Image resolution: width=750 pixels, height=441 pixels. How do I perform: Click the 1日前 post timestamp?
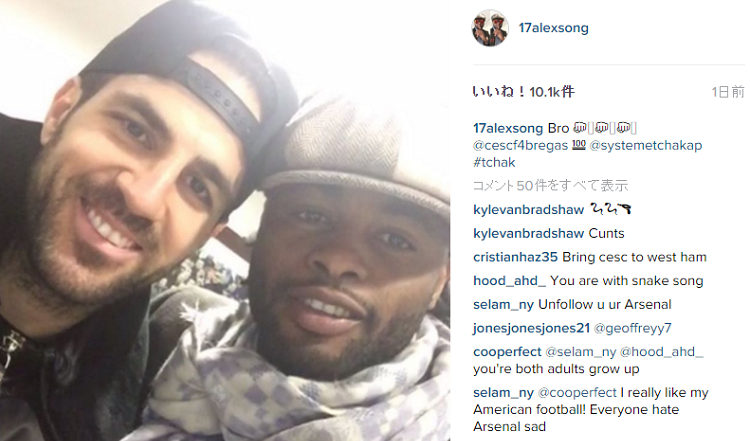728,92
